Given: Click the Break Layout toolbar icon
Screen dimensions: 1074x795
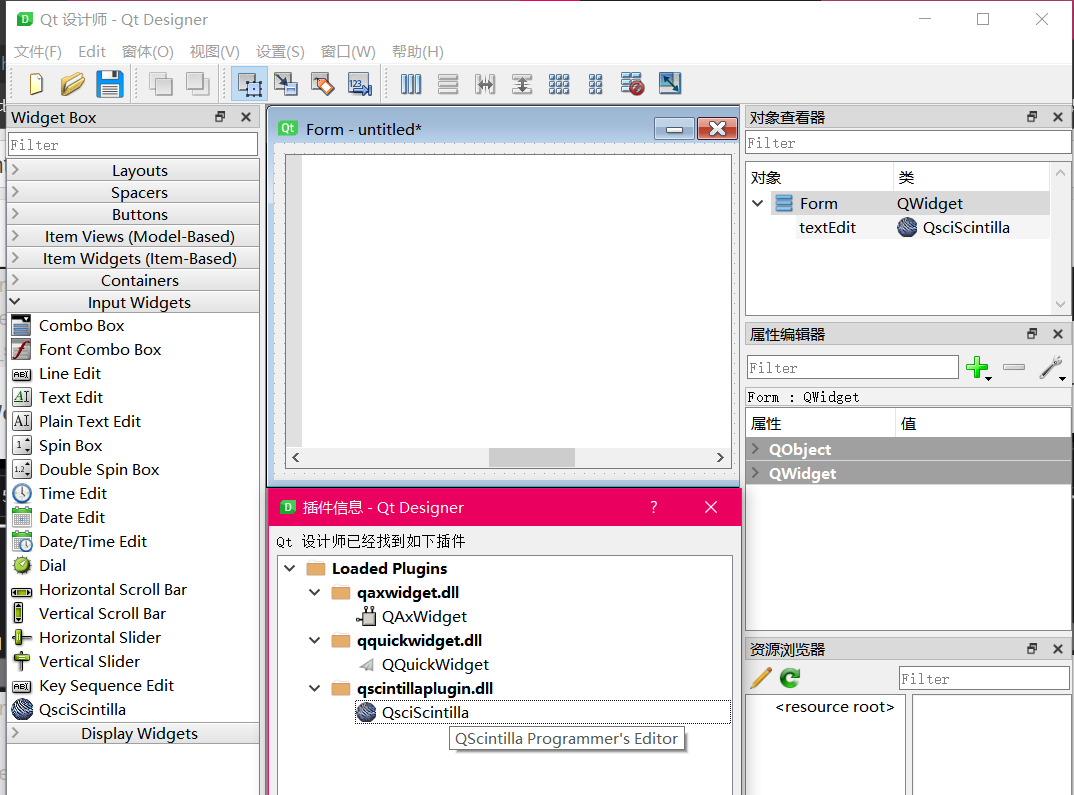Looking at the screenshot, I should 632,84.
